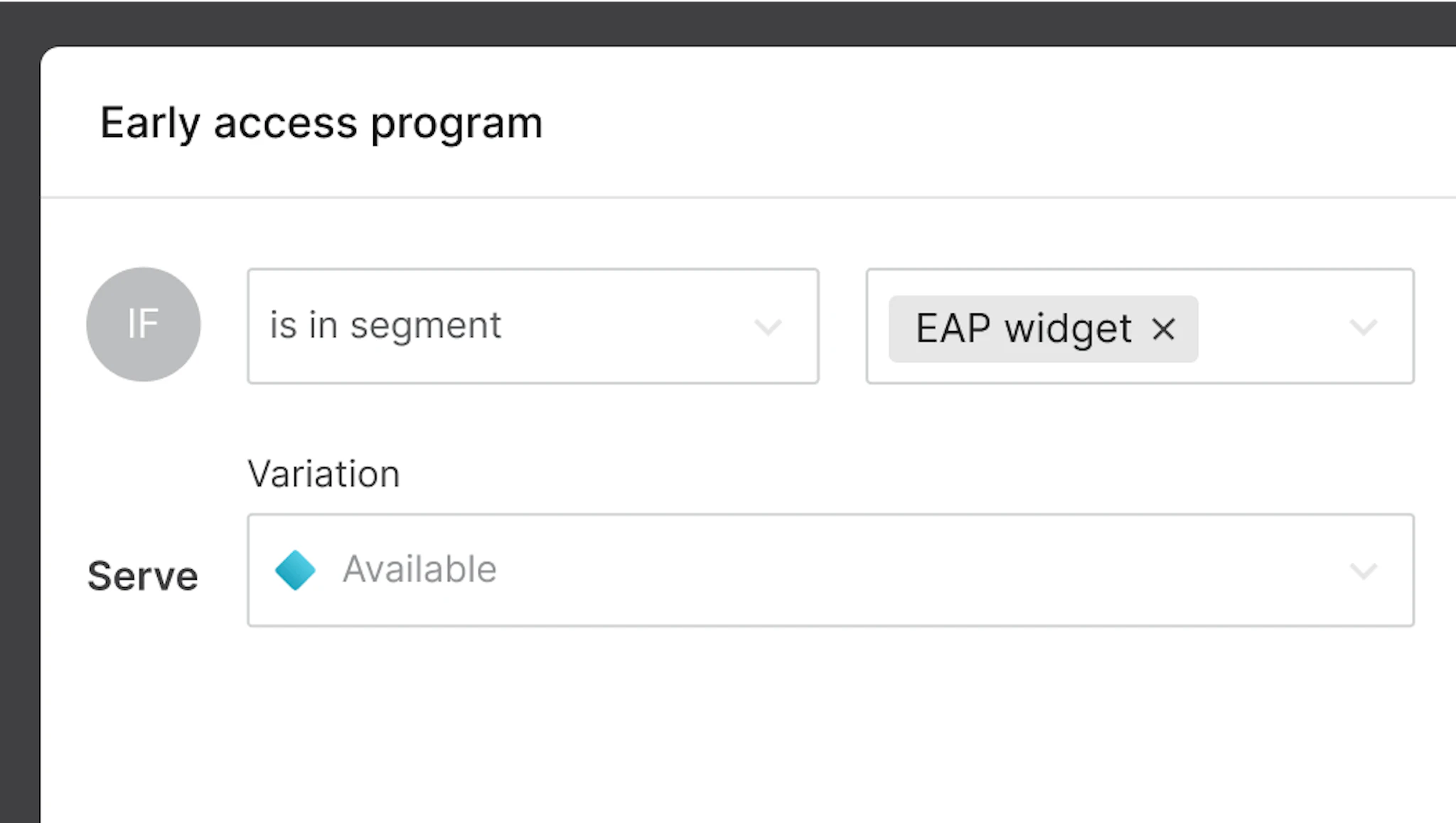
Task: Click the bold Serve label
Action: point(142,576)
